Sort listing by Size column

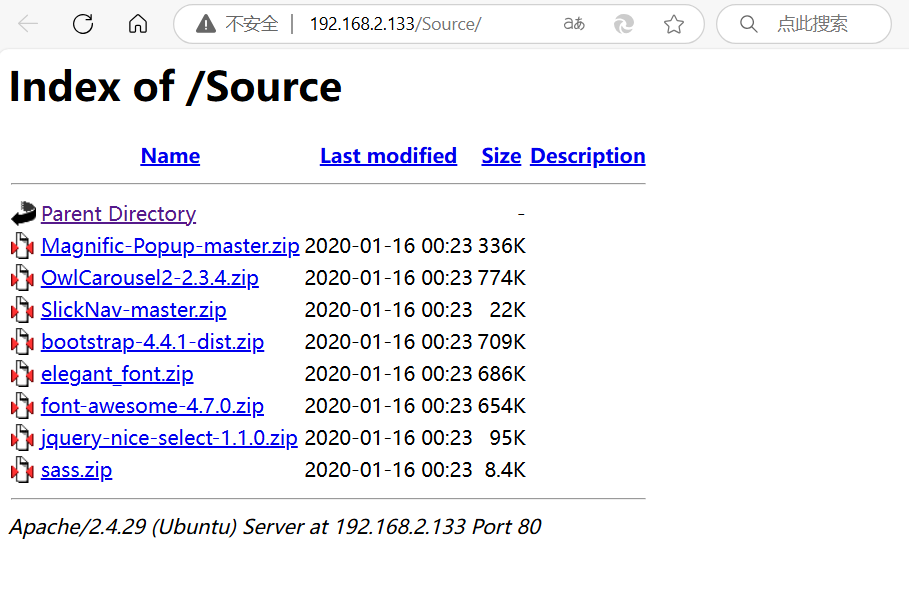(x=501, y=156)
